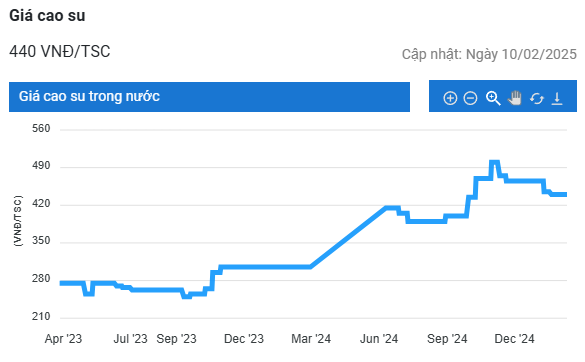Screen dimensions: 585x362
Task: Click the Dec '23 x-axis label
Action: 244,338
